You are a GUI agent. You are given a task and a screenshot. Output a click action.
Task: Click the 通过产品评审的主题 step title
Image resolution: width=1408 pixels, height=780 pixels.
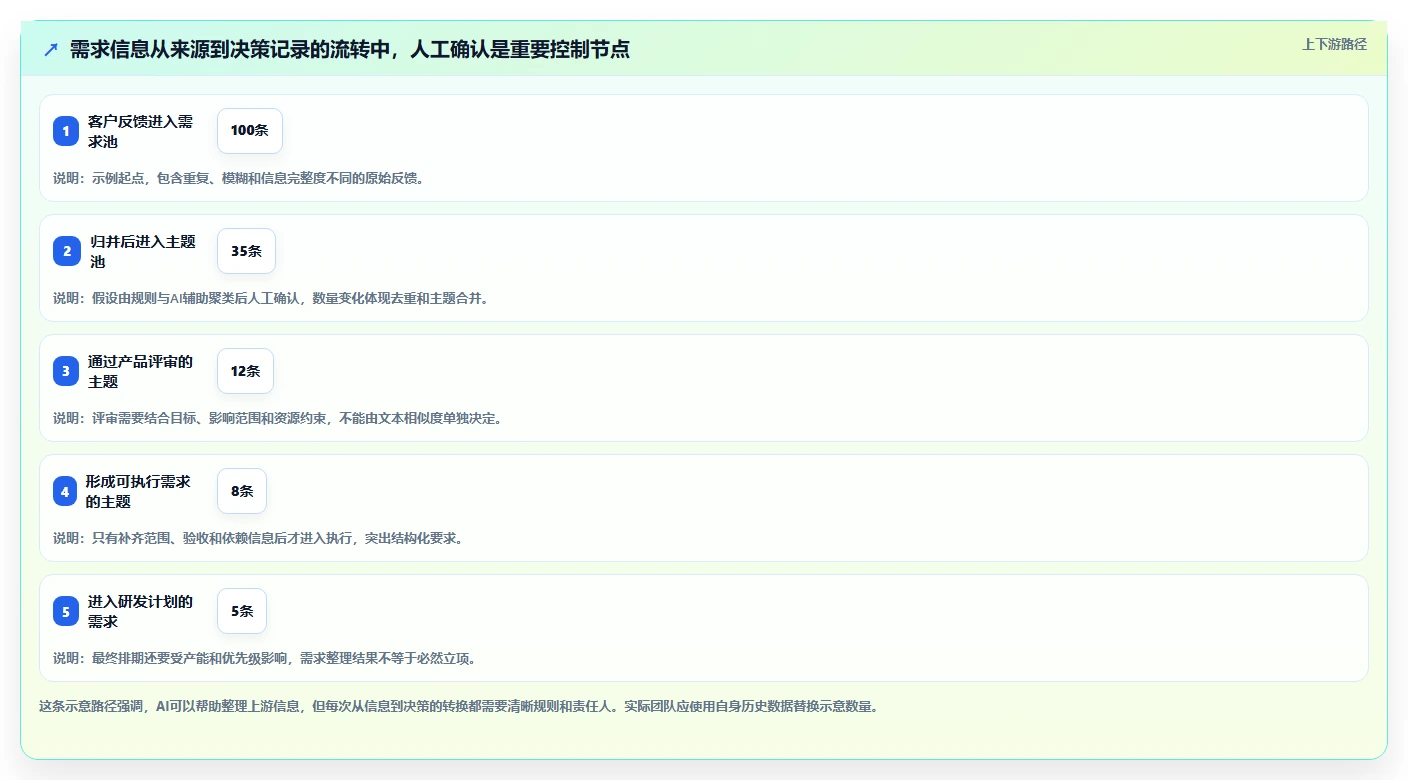coord(140,371)
